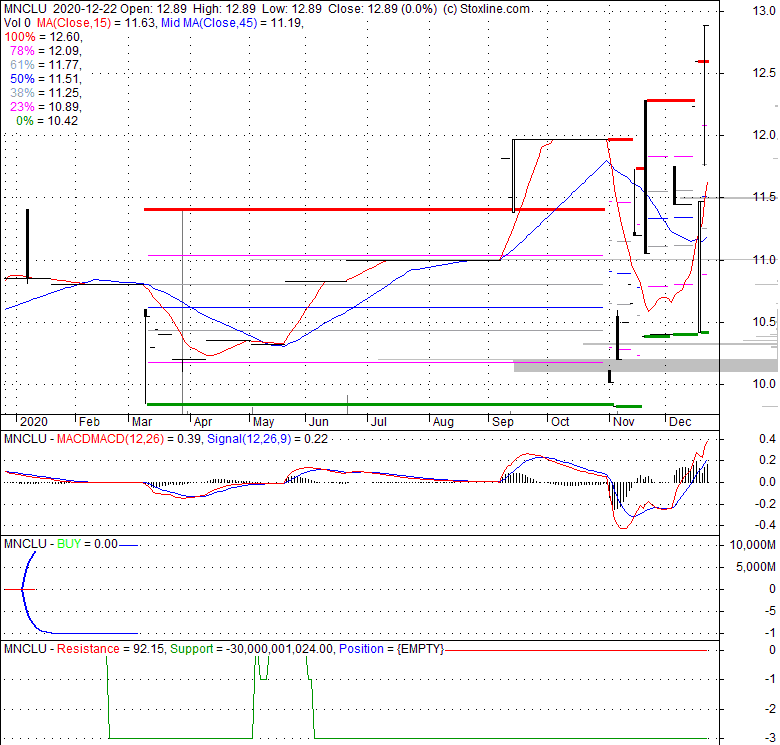Click the 11.0 price axis label
Viewport: 780px width, 745px height.
point(764,260)
